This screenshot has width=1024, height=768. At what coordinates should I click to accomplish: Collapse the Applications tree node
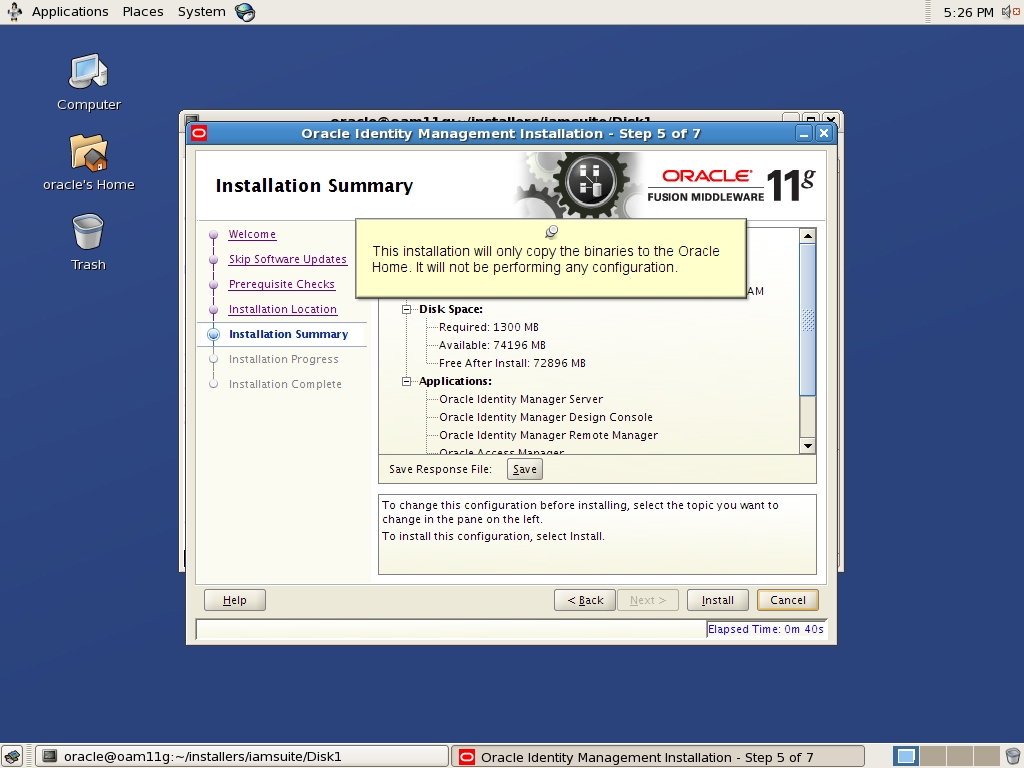pyautogui.click(x=405, y=381)
